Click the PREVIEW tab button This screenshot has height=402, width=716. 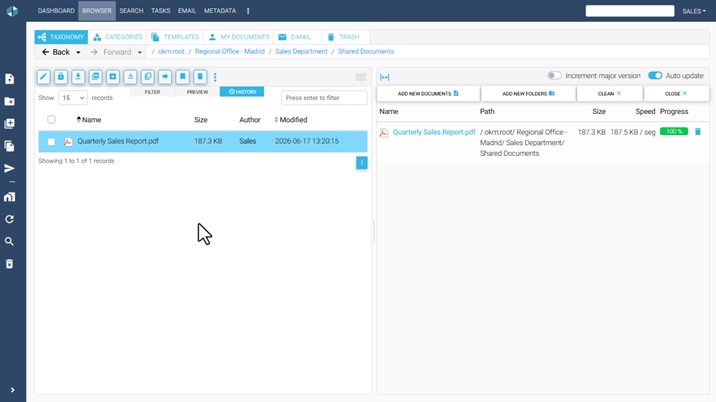click(197, 92)
